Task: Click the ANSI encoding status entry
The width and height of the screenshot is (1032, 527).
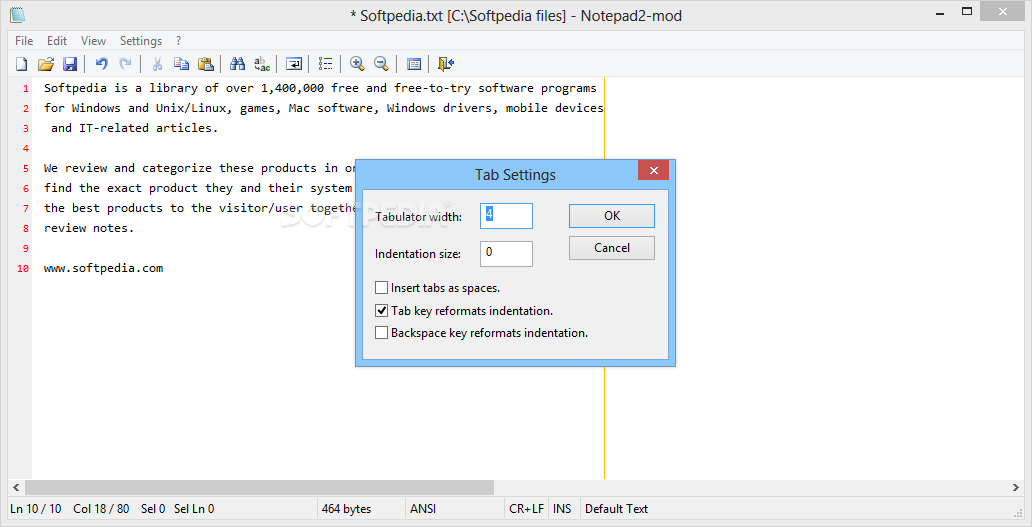Action: (x=423, y=509)
